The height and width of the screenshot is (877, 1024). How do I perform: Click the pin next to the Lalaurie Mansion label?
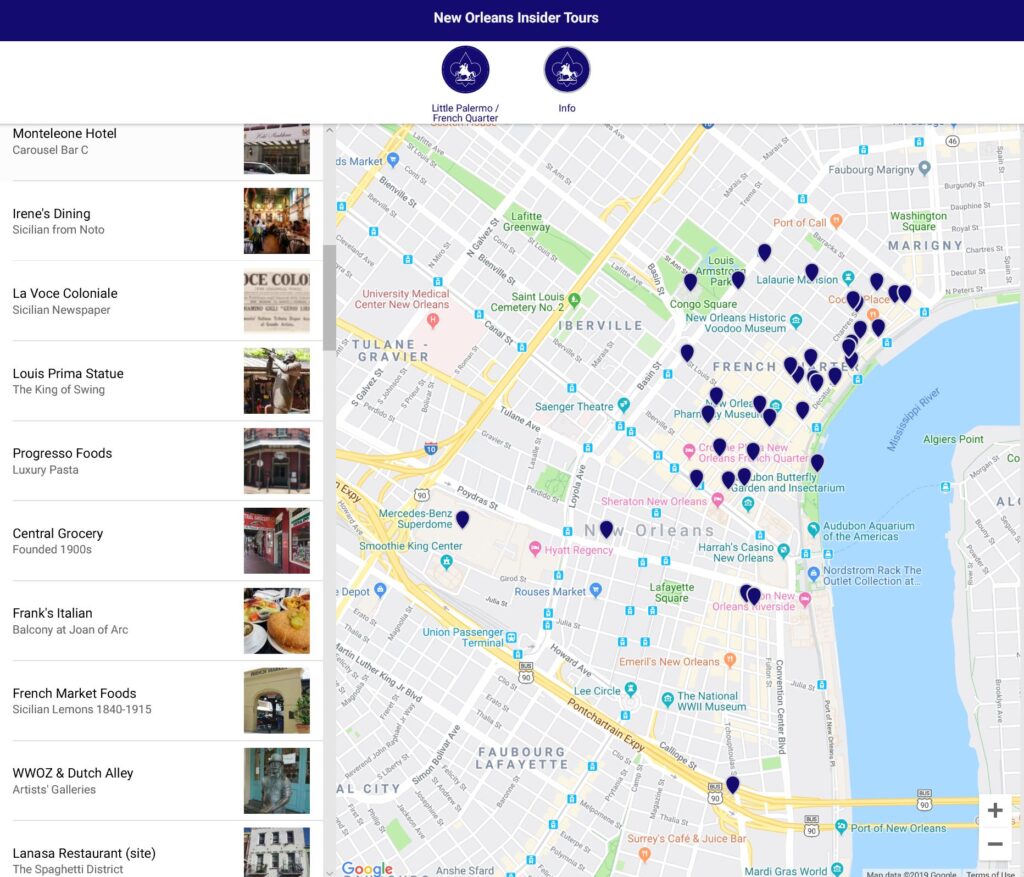[812, 272]
